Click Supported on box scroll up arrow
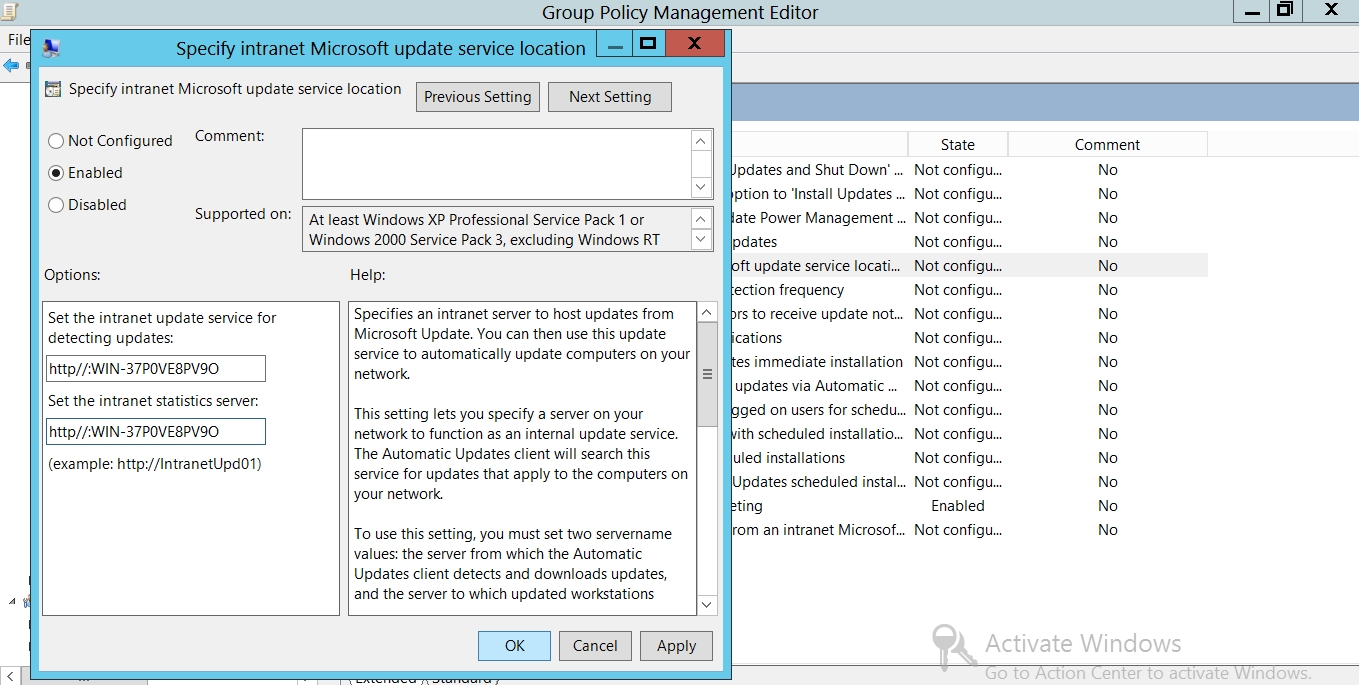This screenshot has width=1359, height=685. click(x=702, y=219)
